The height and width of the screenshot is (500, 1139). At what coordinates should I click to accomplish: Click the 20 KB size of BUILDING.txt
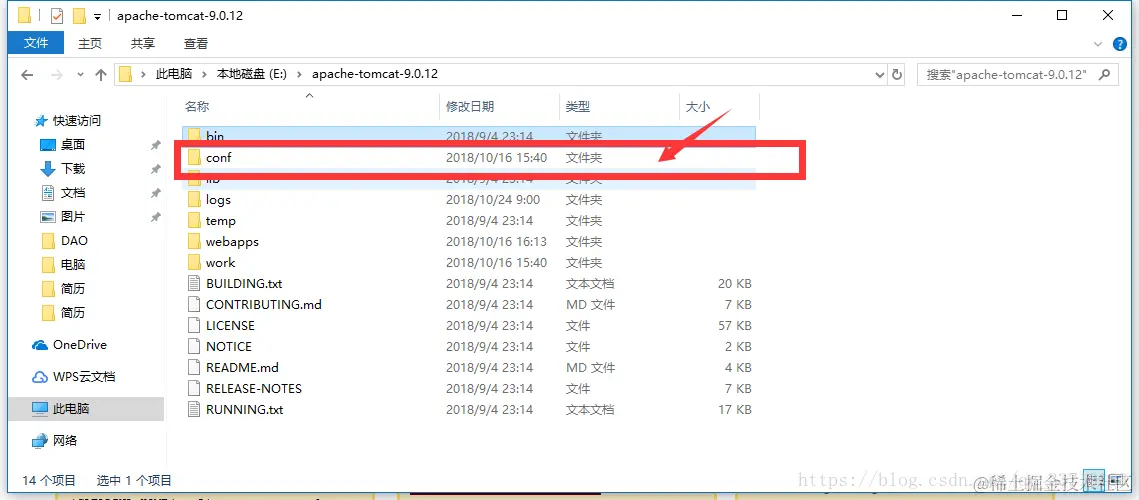click(734, 283)
